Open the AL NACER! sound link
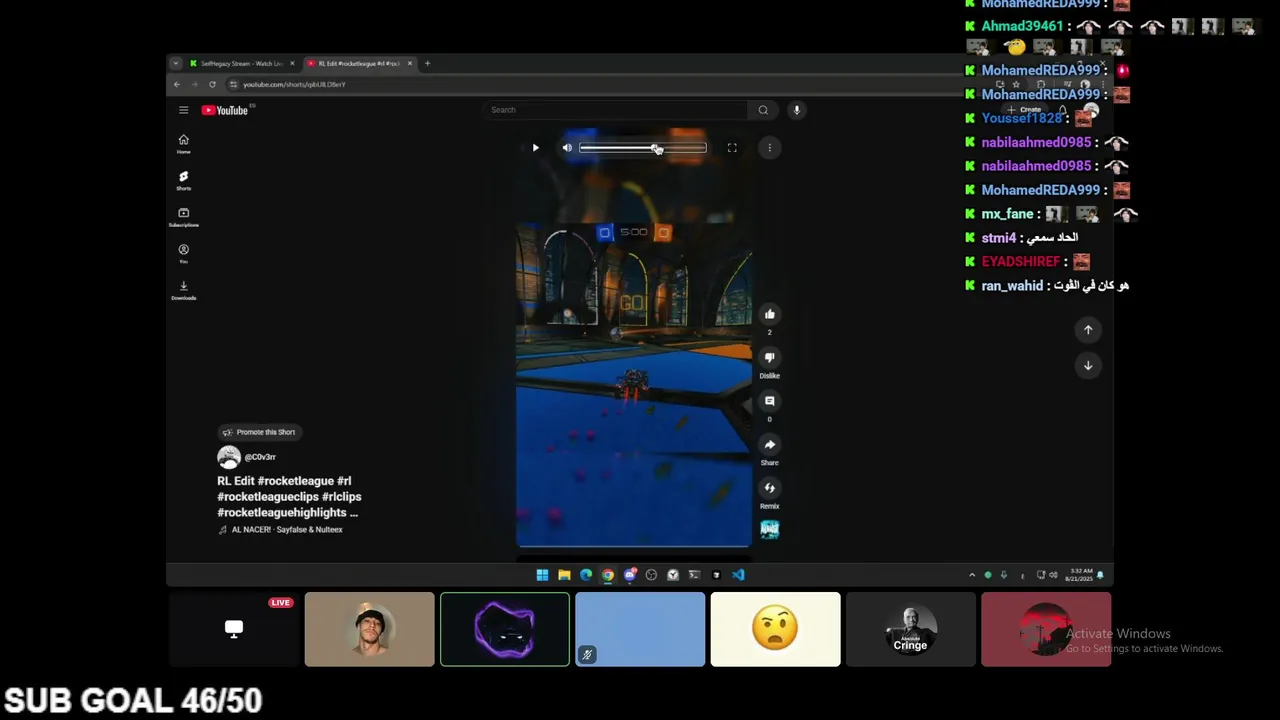Screen dimensions: 1280x720 coord(287,530)
